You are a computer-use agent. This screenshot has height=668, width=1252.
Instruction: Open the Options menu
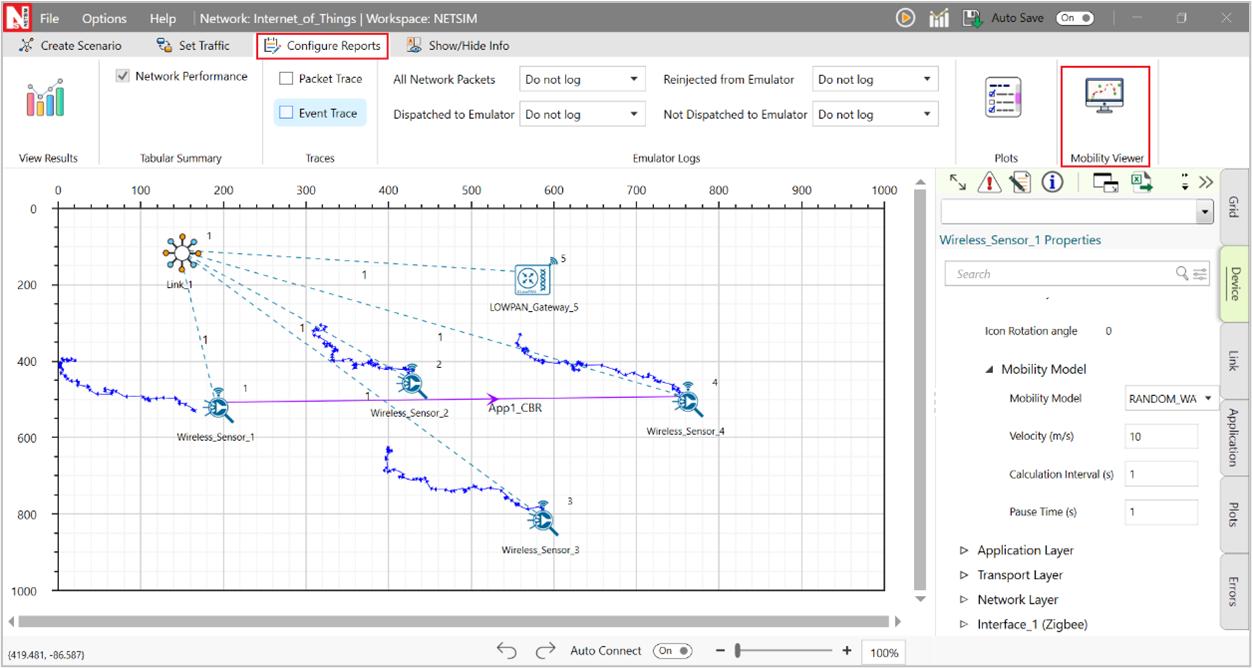click(104, 18)
